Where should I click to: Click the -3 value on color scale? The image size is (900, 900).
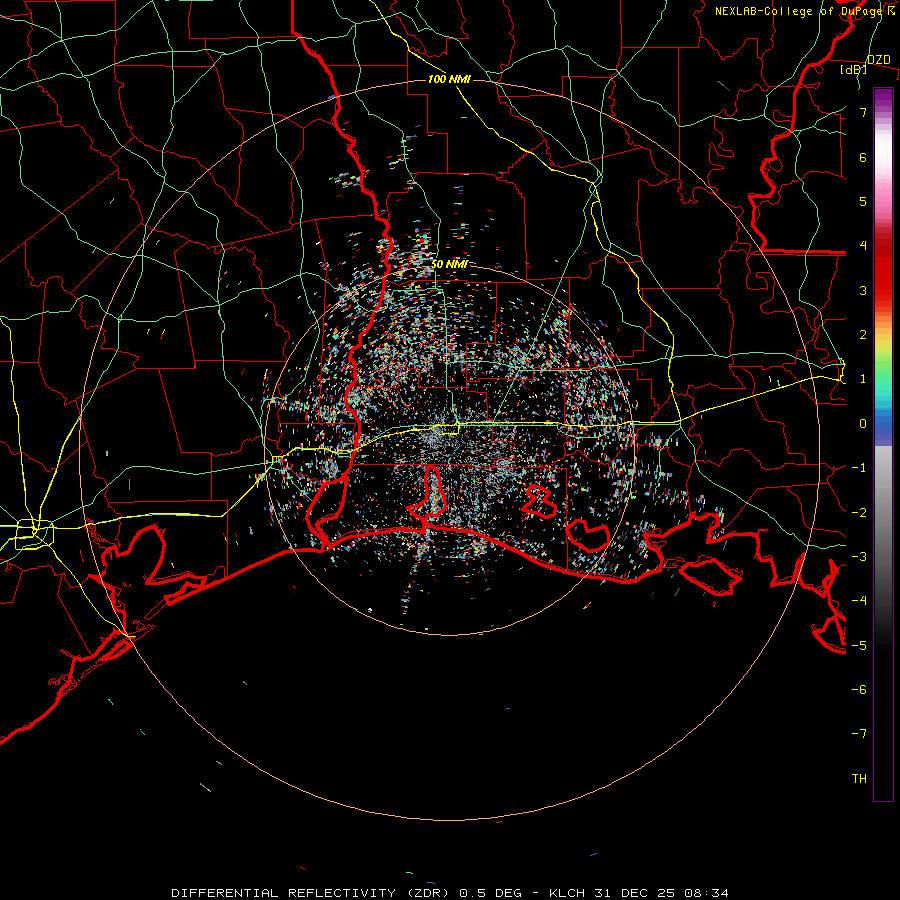(859, 556)
